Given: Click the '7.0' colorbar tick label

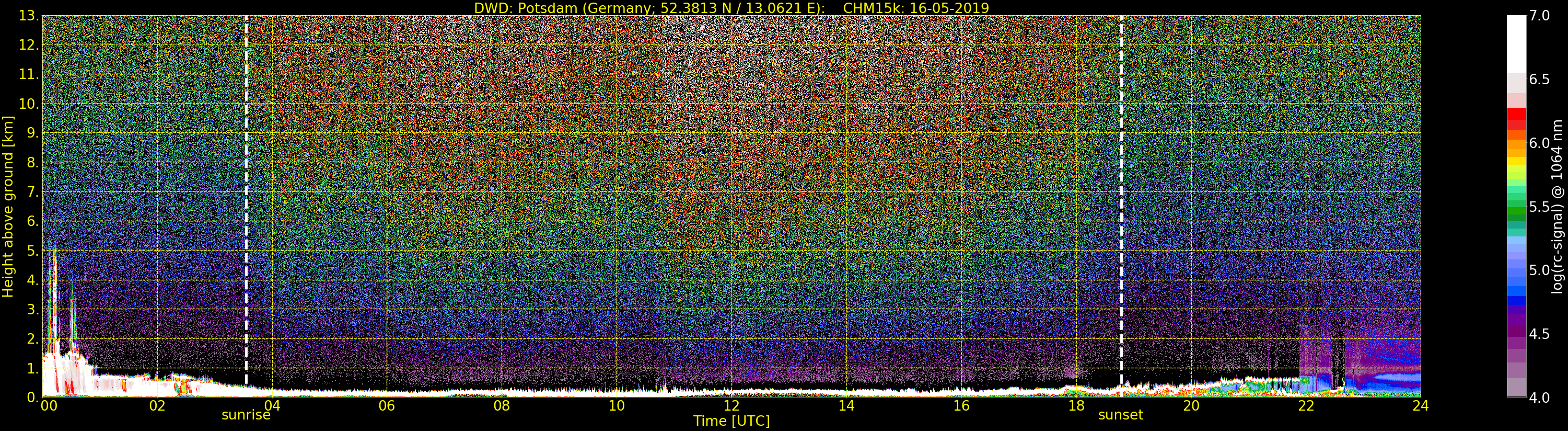Looking at the screenshot, I should click(1539, 16).
